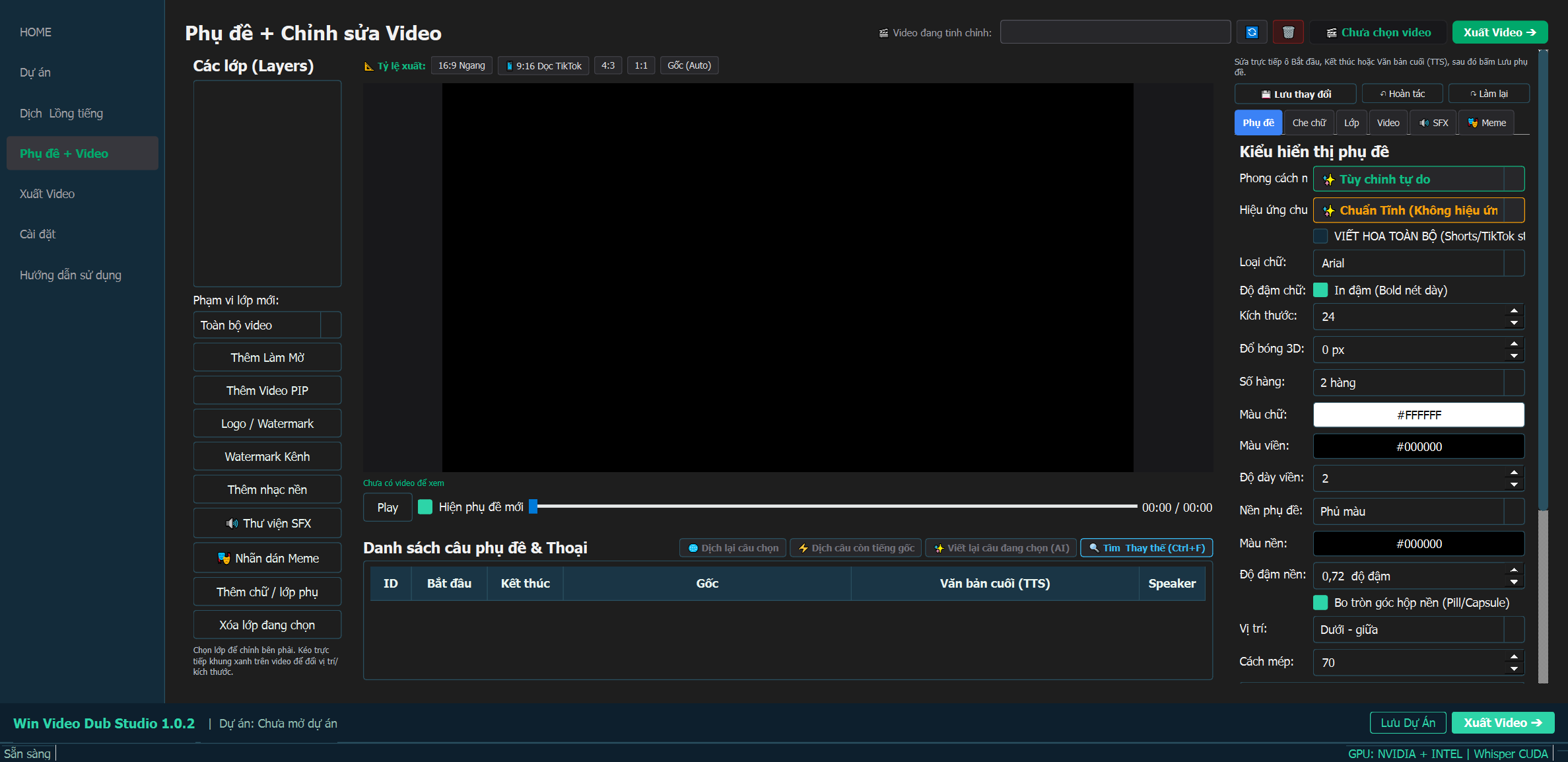Open the Hiệu ứng chữ dropdown
1568x762 pixels.
click(1418, 210)
